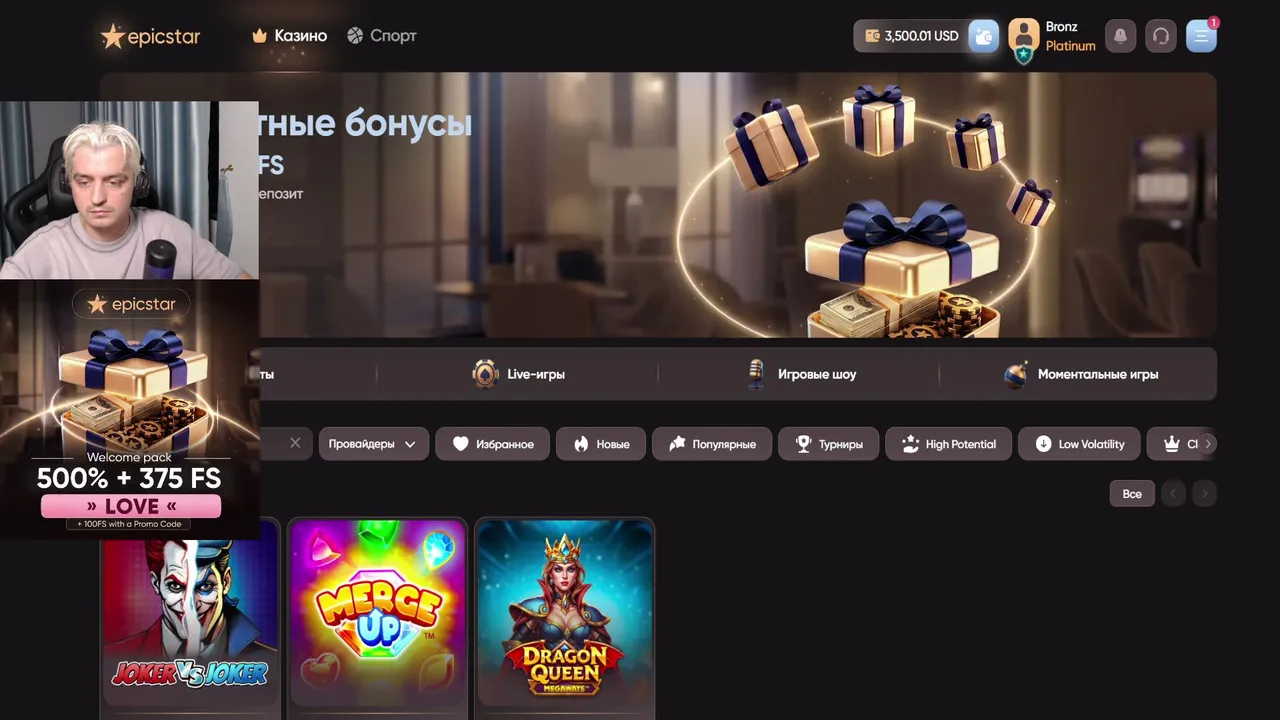Select the Моментальные игры category
Screen dimensions: 1280x720
tap(1081, 374)
